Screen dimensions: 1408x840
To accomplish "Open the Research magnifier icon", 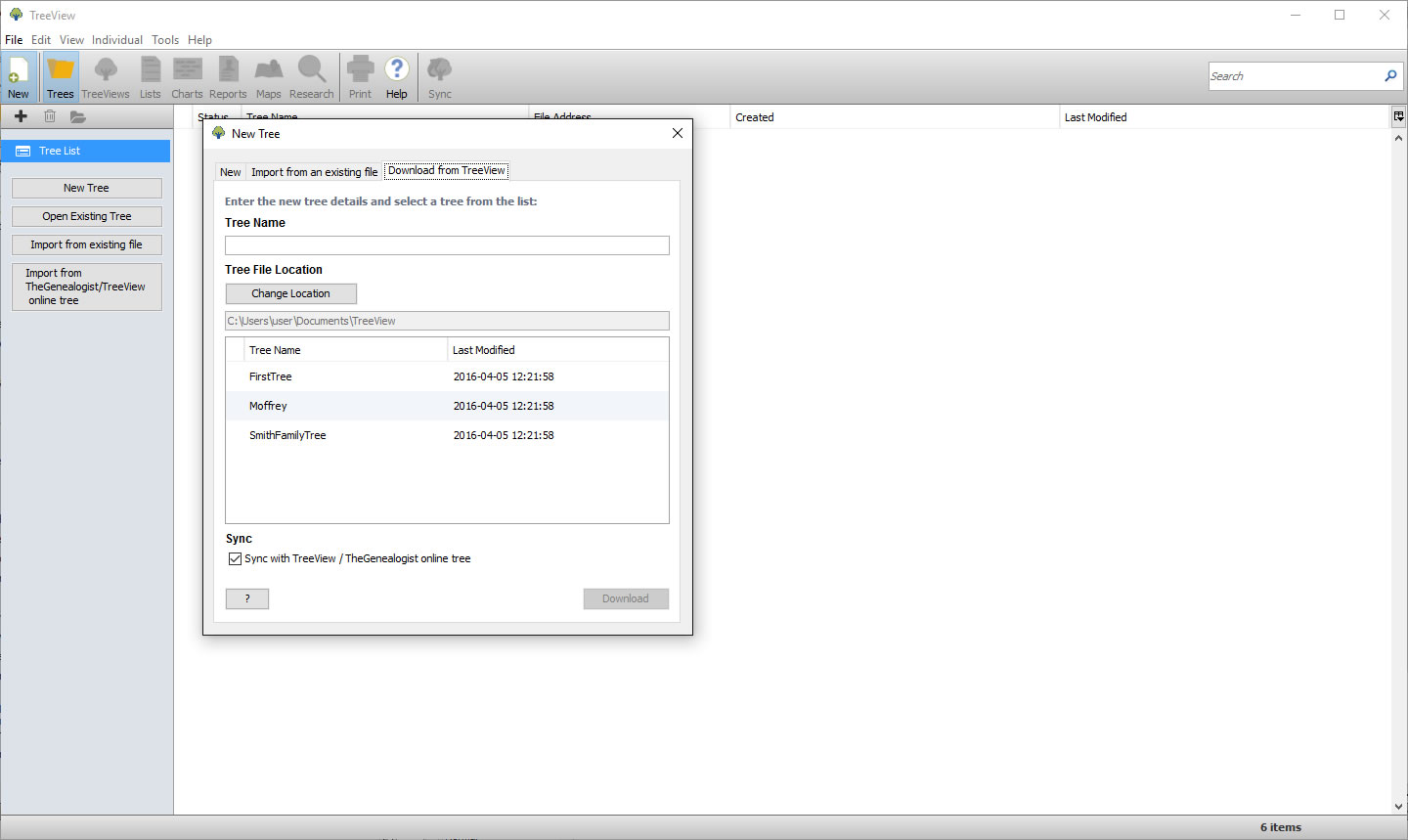I will 312,77.
